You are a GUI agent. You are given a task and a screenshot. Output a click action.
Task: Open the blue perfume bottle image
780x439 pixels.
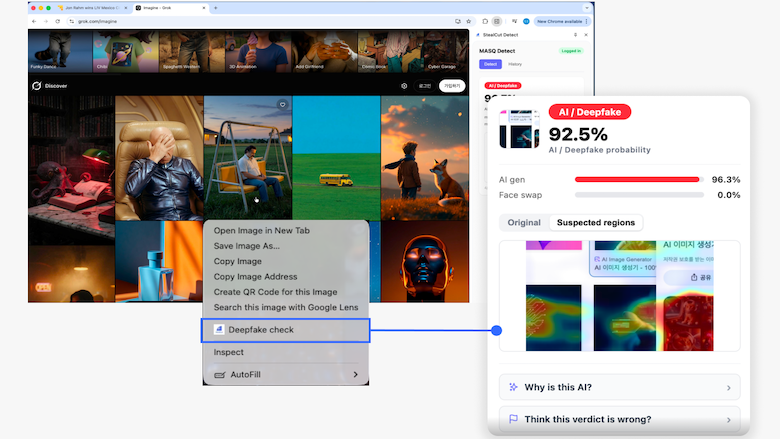159,262
